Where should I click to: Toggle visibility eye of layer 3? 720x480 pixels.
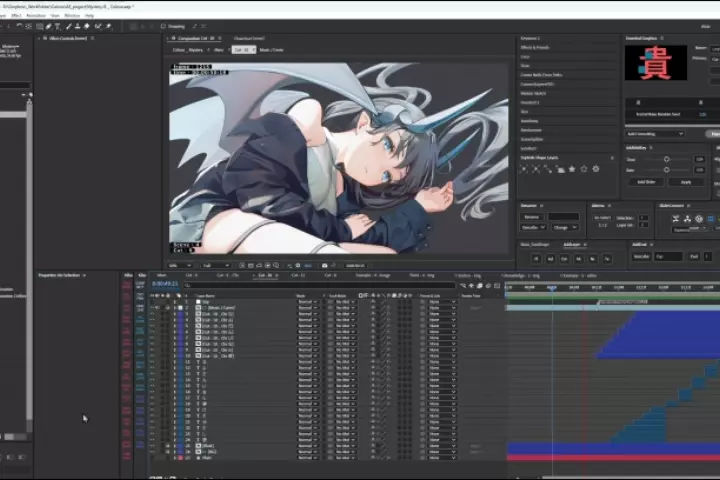(152, 314)
